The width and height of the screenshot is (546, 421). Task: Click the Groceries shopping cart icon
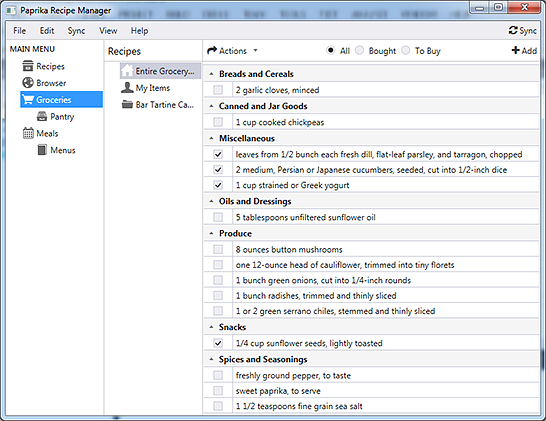pyautogui.click(x=28, y=100)
